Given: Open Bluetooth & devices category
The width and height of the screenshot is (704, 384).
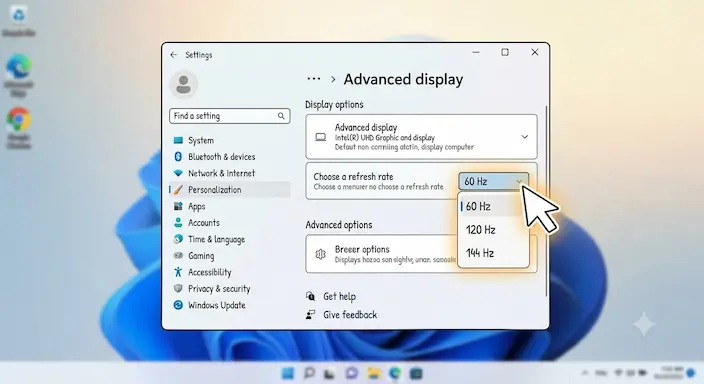Looking at the screenshot, I should [x=229, y=157].
